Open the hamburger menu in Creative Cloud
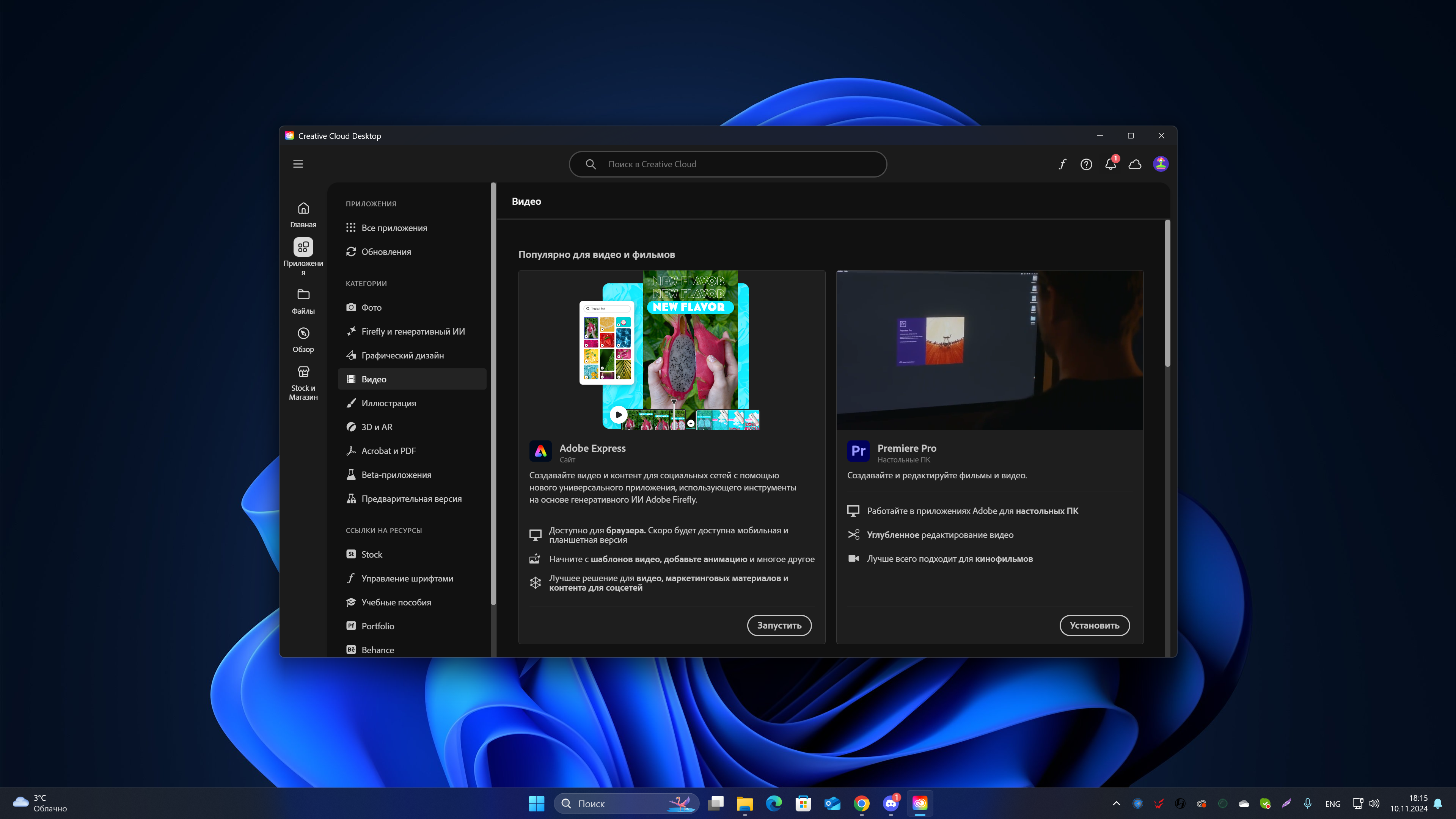1456x819 pixels. [x=298, y=164]
